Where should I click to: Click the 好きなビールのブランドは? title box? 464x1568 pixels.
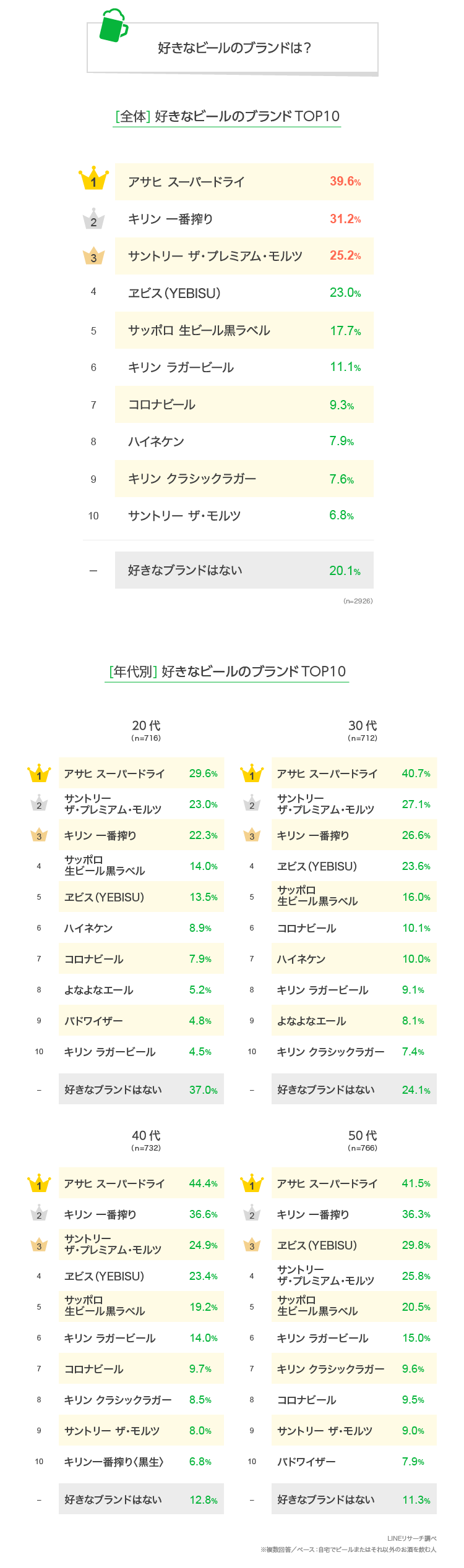pos(234,48)
